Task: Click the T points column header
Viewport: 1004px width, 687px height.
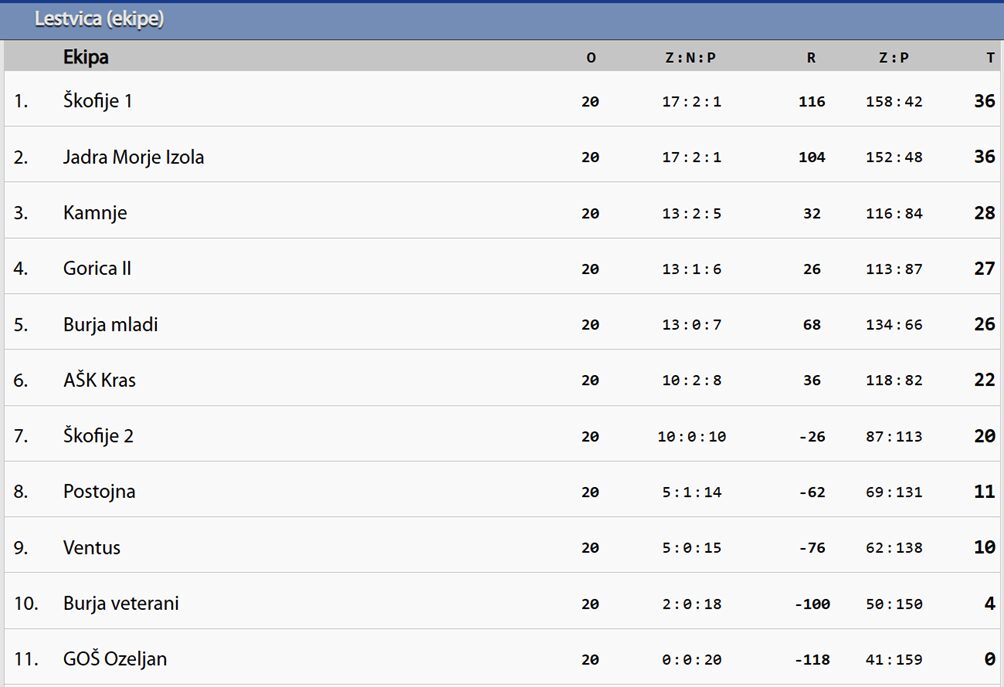Action: [990, 58]
